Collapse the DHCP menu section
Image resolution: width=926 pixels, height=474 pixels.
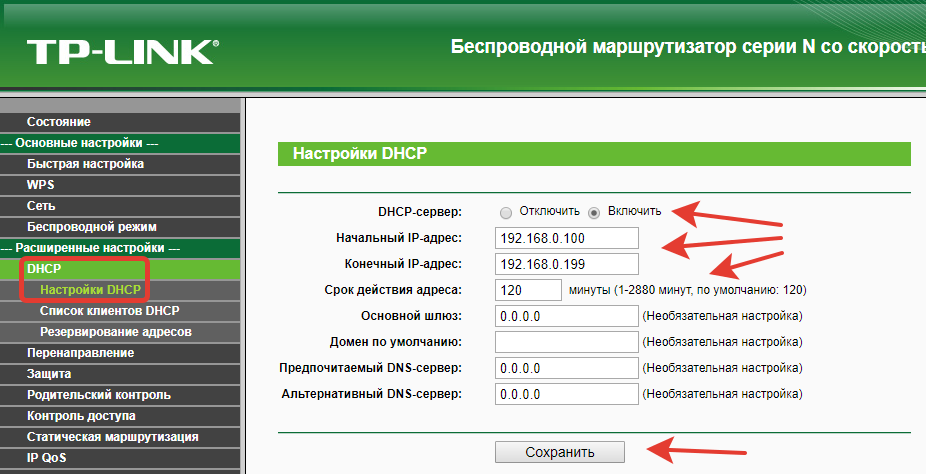tap(44, 269)
